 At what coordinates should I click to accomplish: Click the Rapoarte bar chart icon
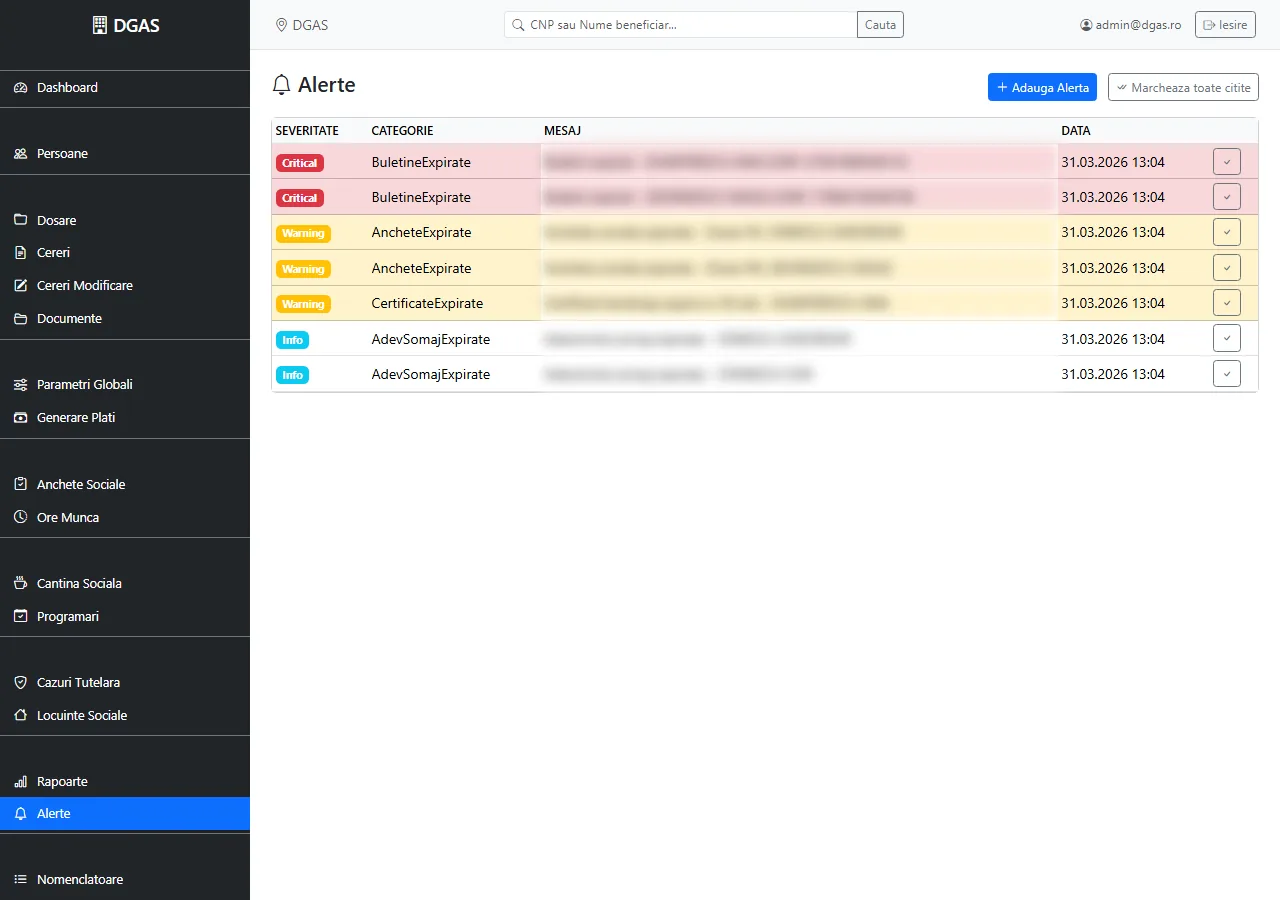pos(20,781)
